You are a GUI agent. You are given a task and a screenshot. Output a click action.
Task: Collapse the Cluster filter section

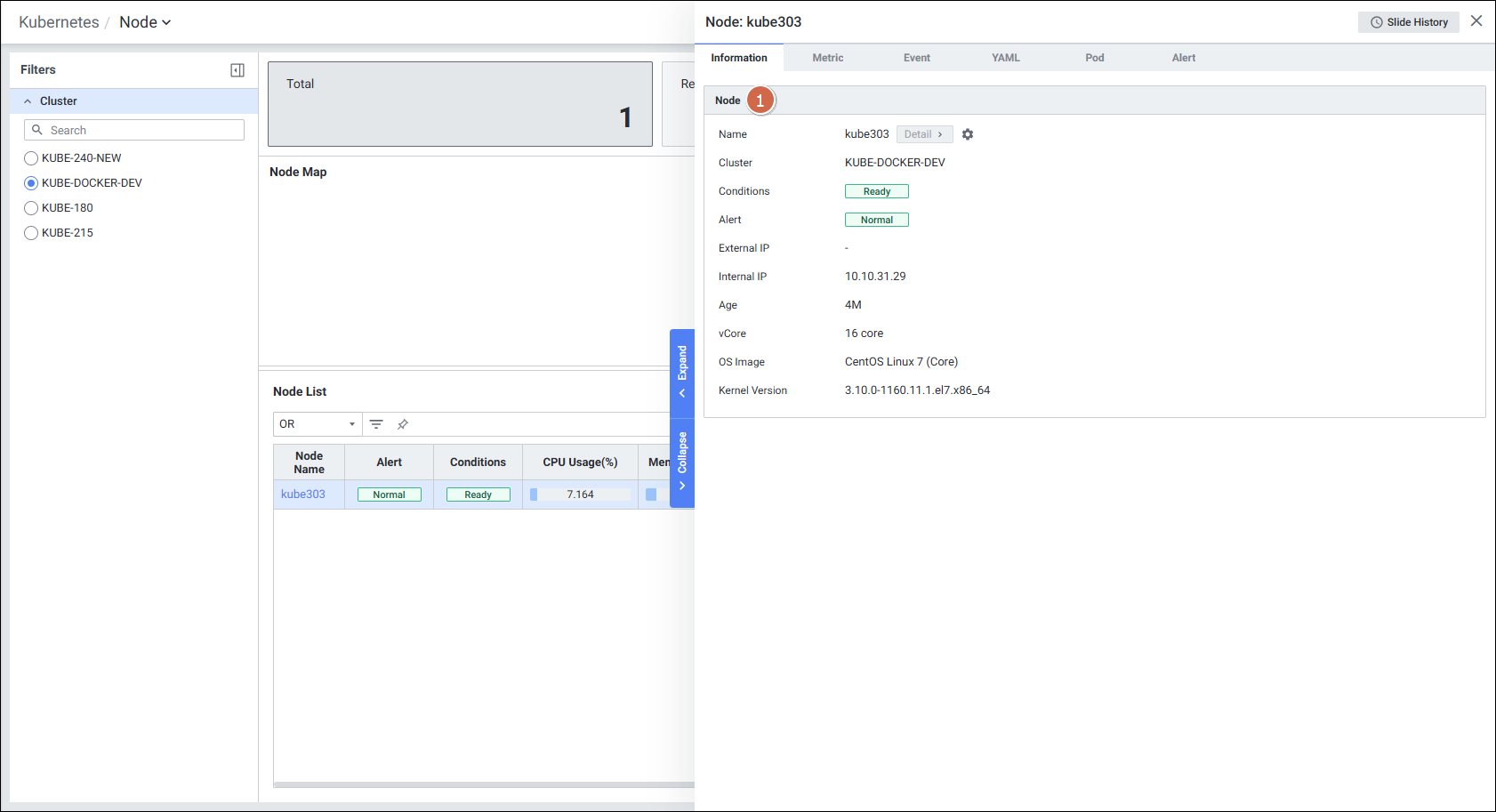(x=28, y=101)
